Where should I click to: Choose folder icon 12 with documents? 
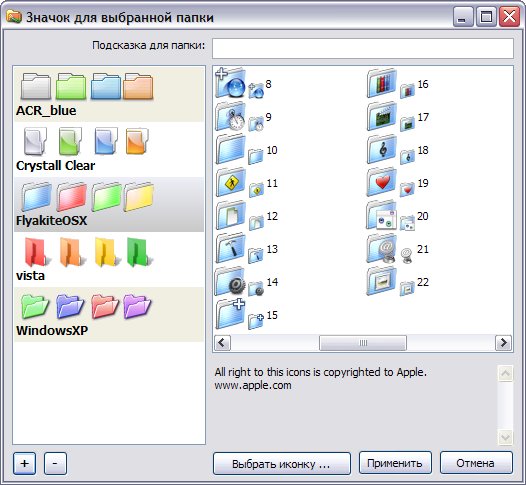pyautogui.click(x=230, y=215)
